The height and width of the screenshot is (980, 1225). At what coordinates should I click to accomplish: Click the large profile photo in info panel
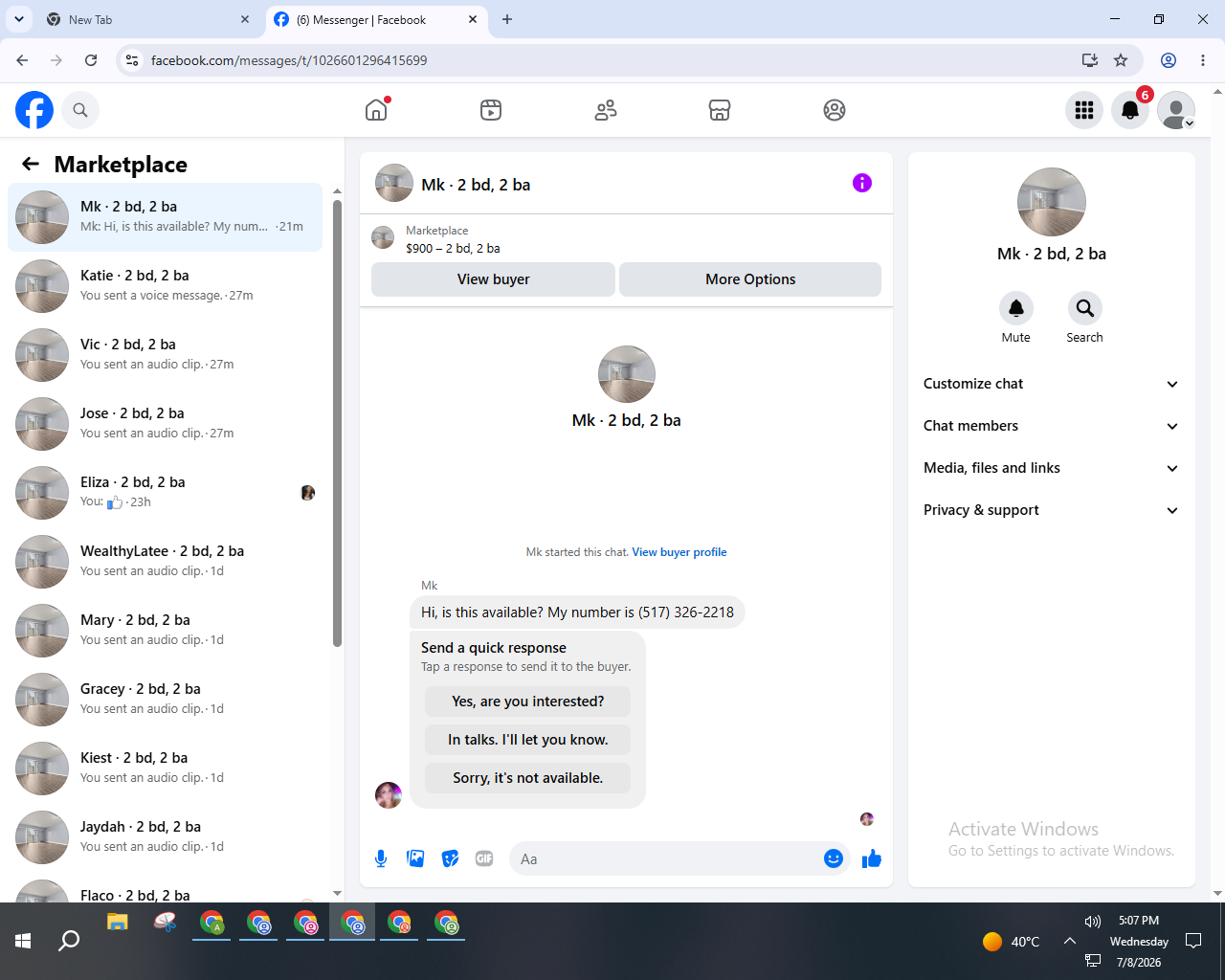1052,202
